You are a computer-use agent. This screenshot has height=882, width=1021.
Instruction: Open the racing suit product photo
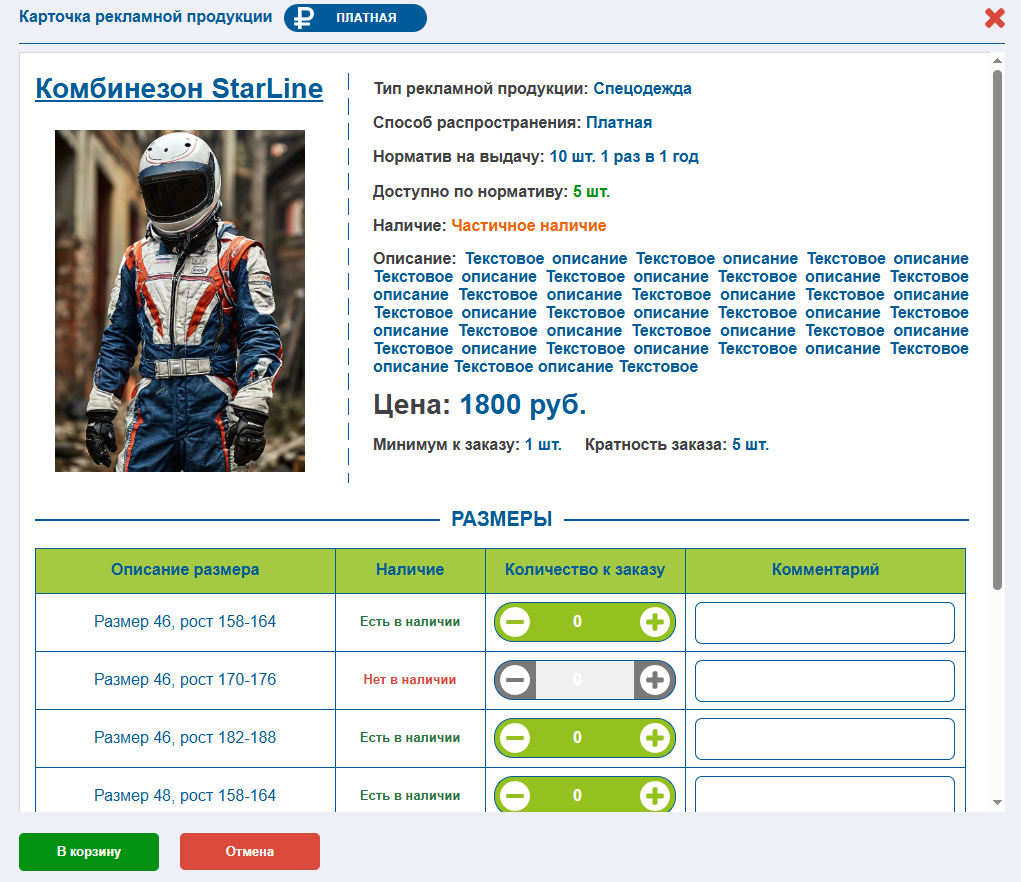(x=180, y=301)
